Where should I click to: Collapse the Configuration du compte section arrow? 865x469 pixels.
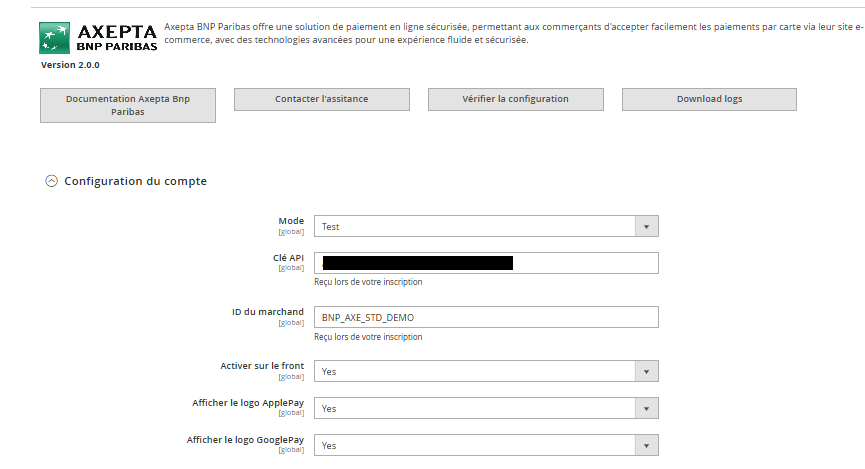[51, 181]
